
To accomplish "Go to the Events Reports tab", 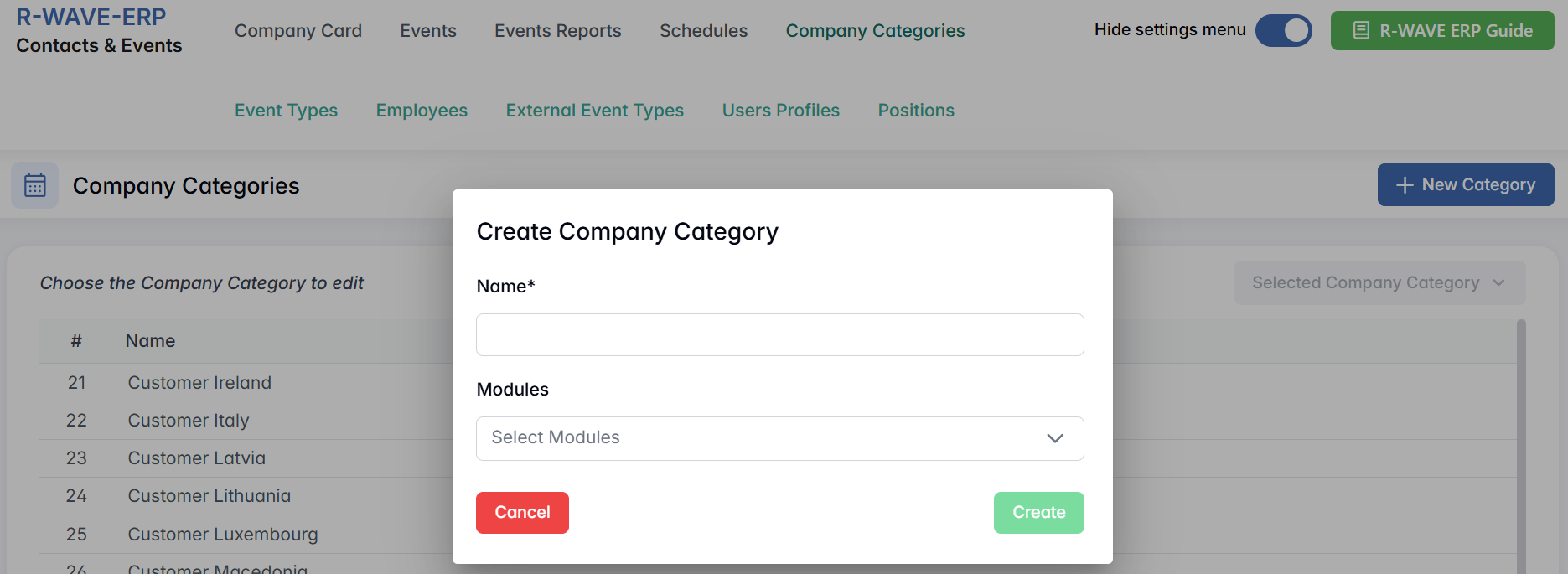I will pyautogui.click(x=558, y=31).
